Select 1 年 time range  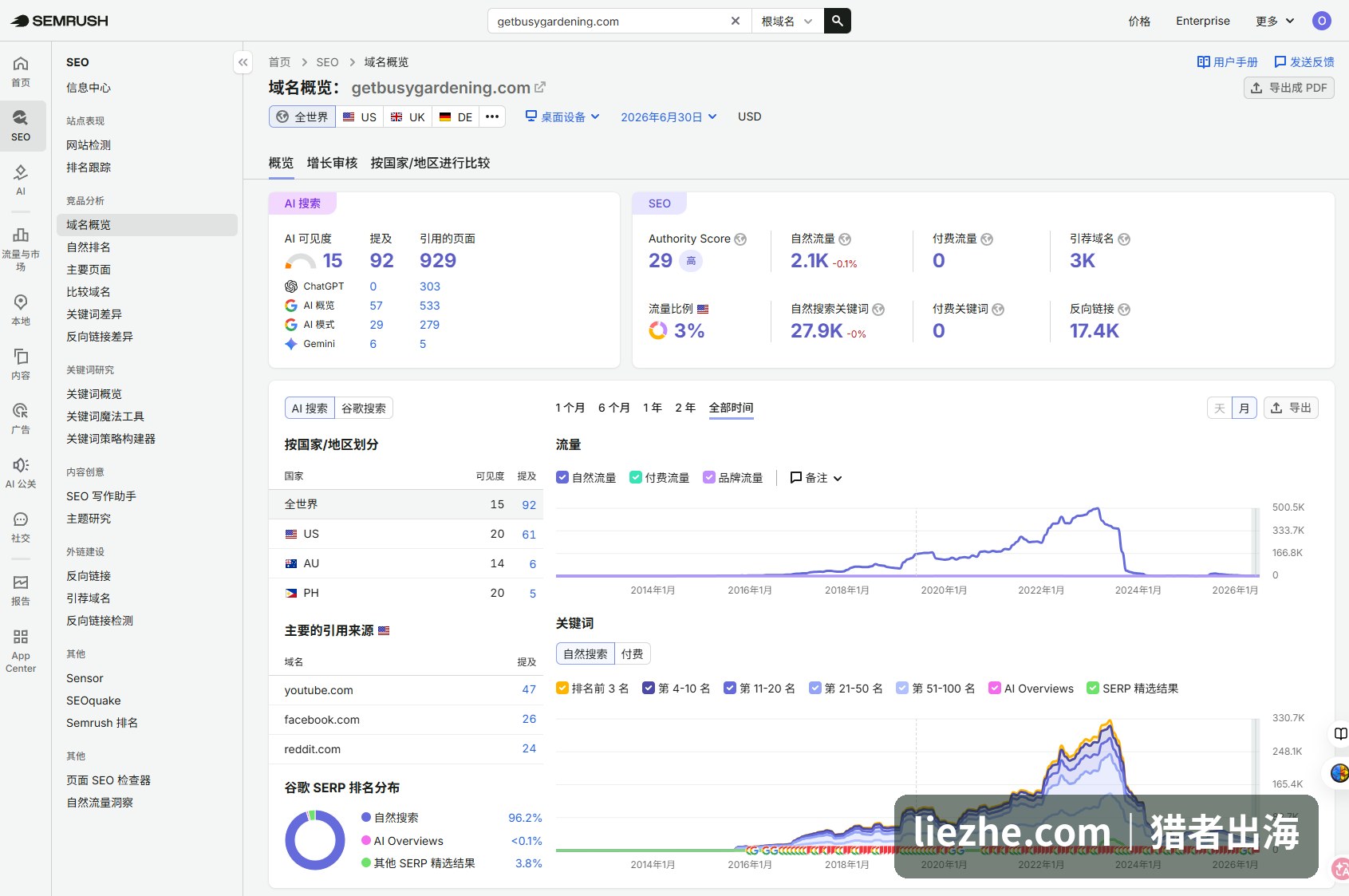pyautogui.click(x=653, y=408)
